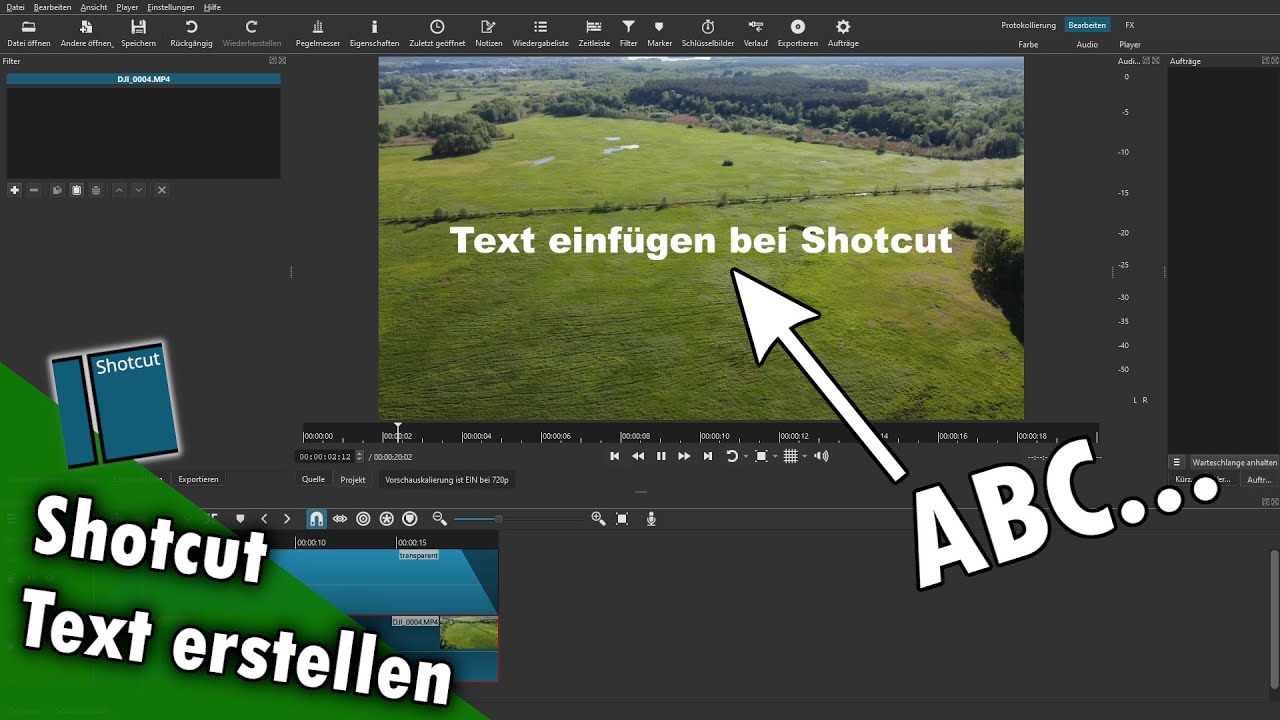Toggle timeline snapping magnet
Viewport: 1280px width, 720px height.
316,518
